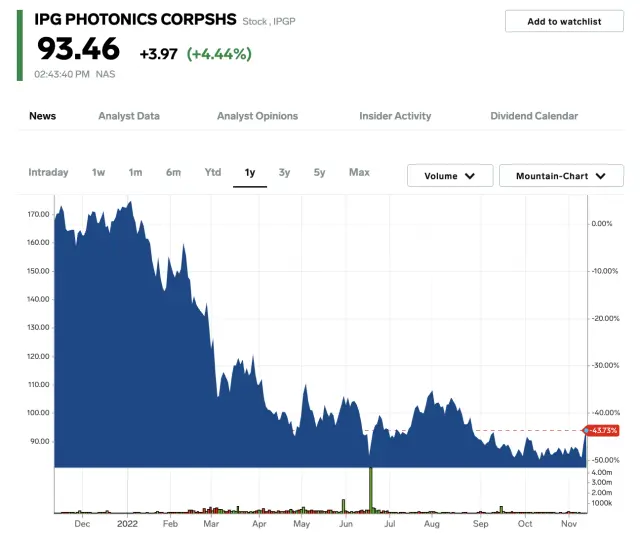Click the red -43.73% price marker
Image resolution: width=640 pixels, height=546 pixels.
click(x=605, y=430)
